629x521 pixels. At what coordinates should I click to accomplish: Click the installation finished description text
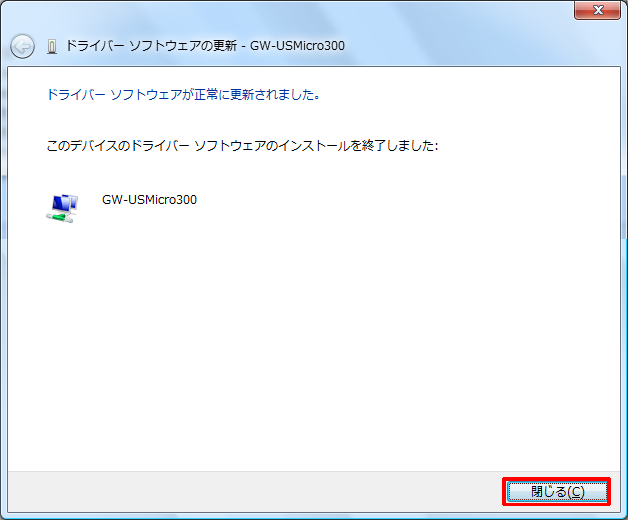[243, 146]
